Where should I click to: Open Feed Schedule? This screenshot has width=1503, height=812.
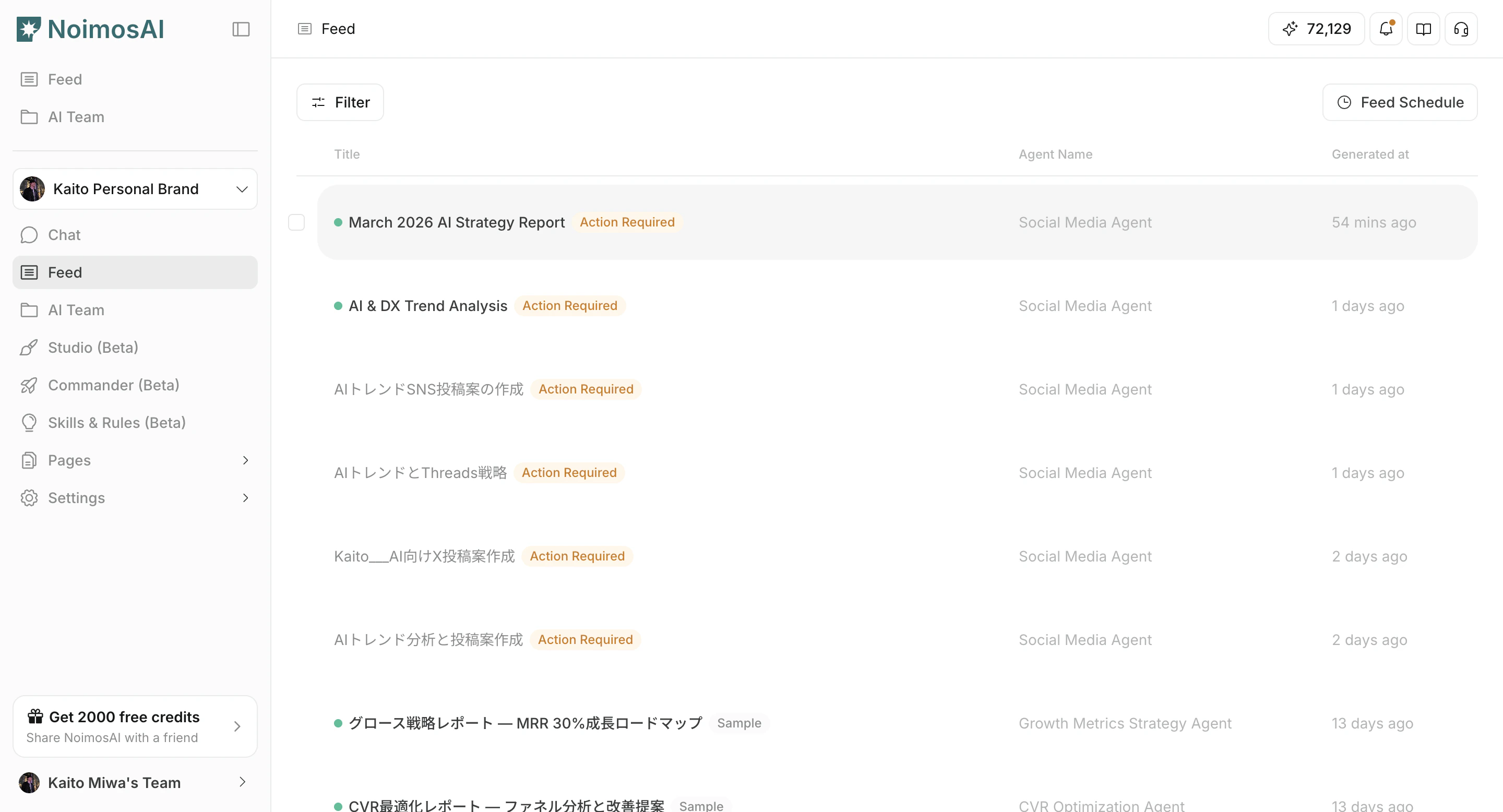tap(1400, 102)
